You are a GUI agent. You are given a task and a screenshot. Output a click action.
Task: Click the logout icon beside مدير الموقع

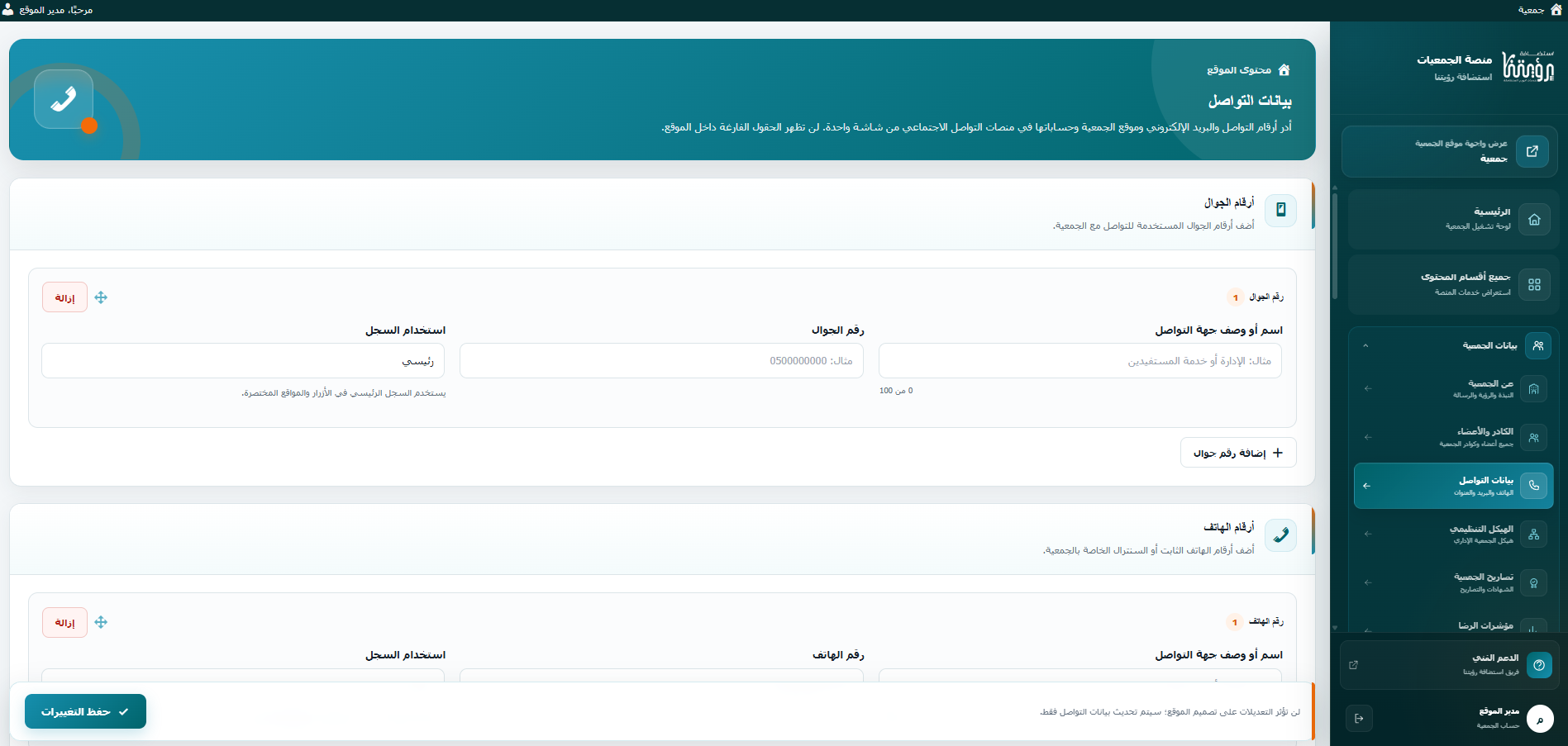[1359, 719]
